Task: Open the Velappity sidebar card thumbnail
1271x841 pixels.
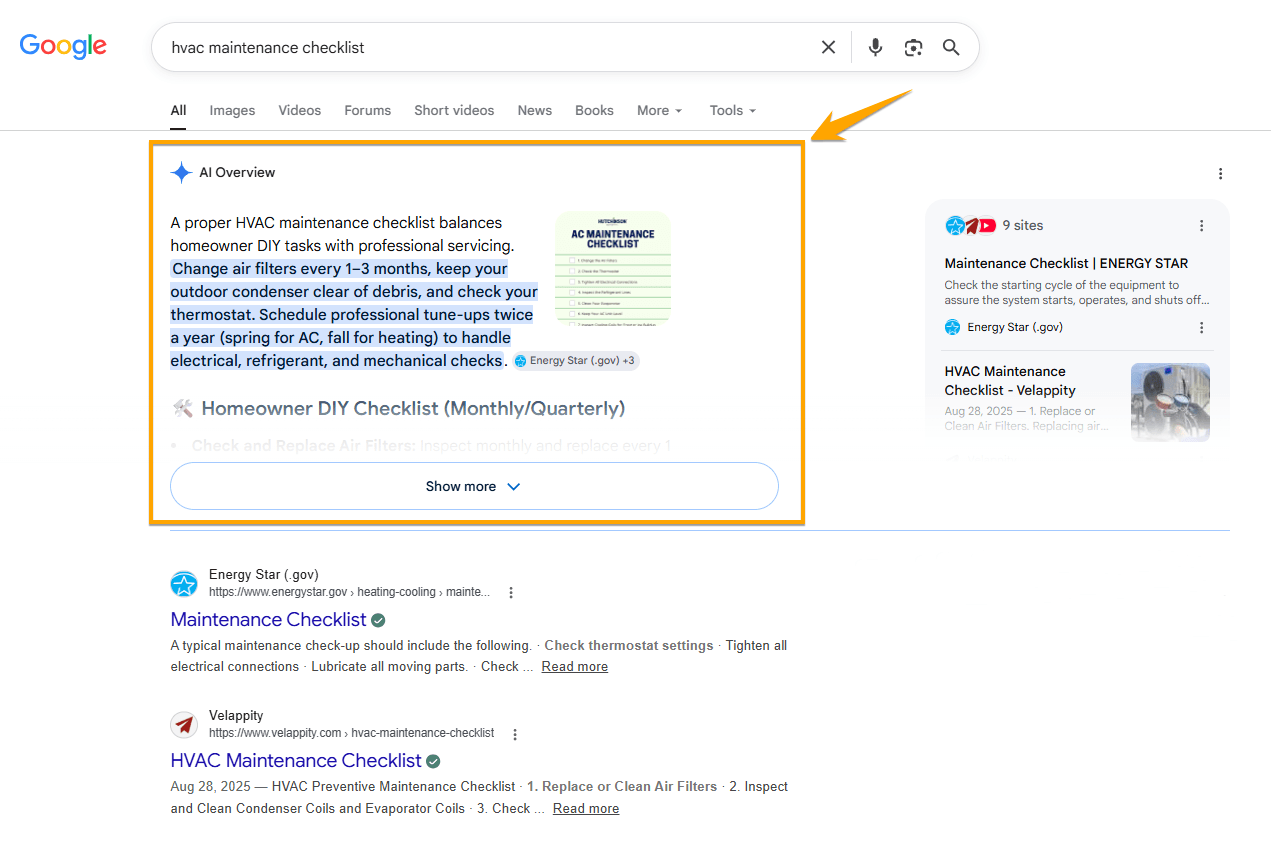Action: click(x=1170, y=402)
